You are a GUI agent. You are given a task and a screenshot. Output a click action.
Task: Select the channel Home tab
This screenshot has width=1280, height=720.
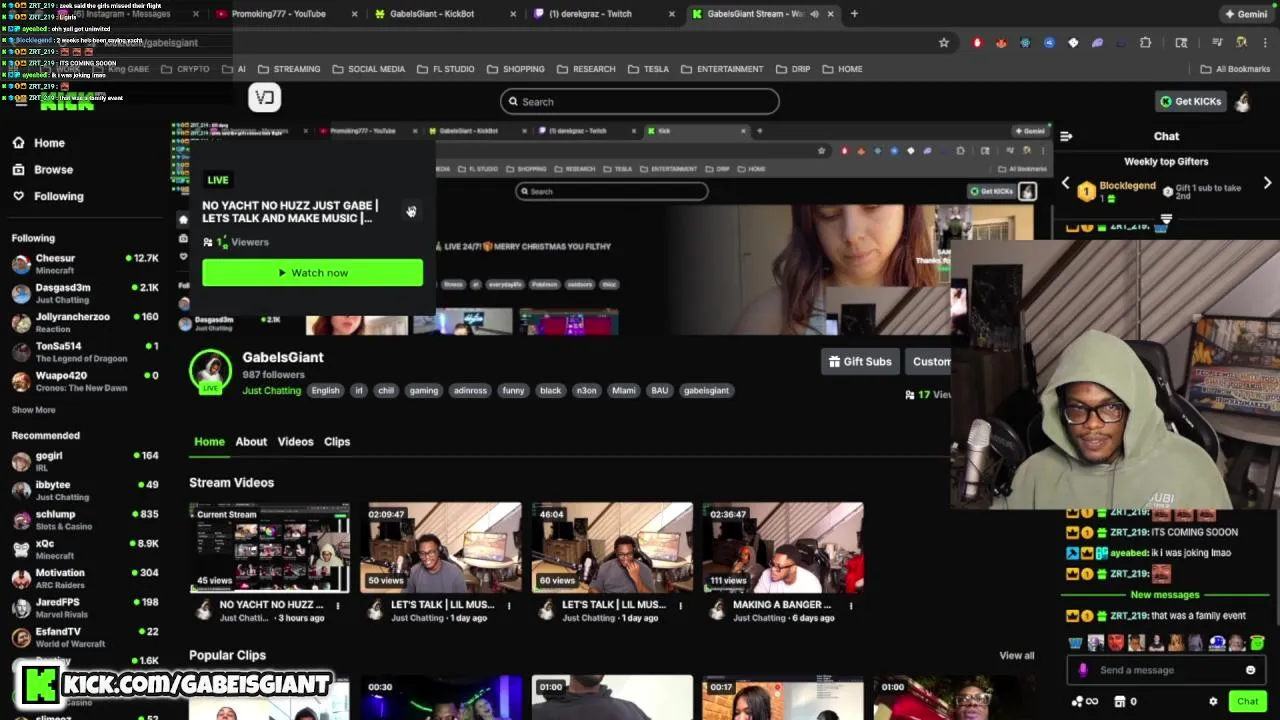[x=209, y=441]
